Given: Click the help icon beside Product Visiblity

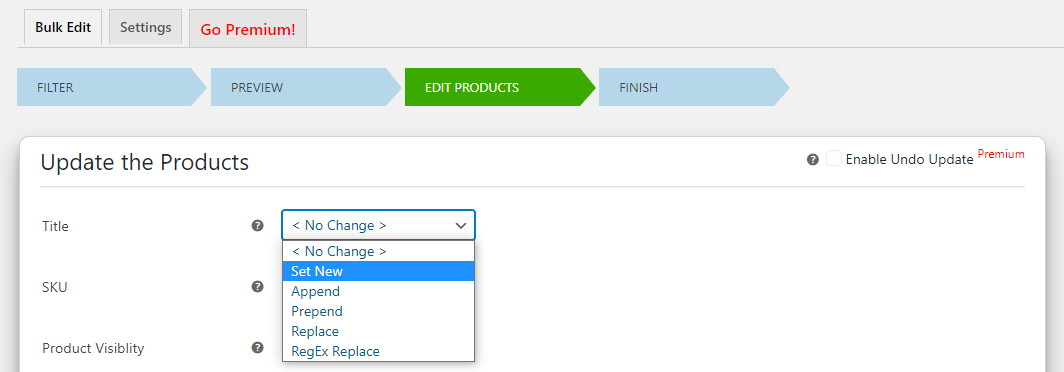Looking at the screenshot, I should [257, 348].
